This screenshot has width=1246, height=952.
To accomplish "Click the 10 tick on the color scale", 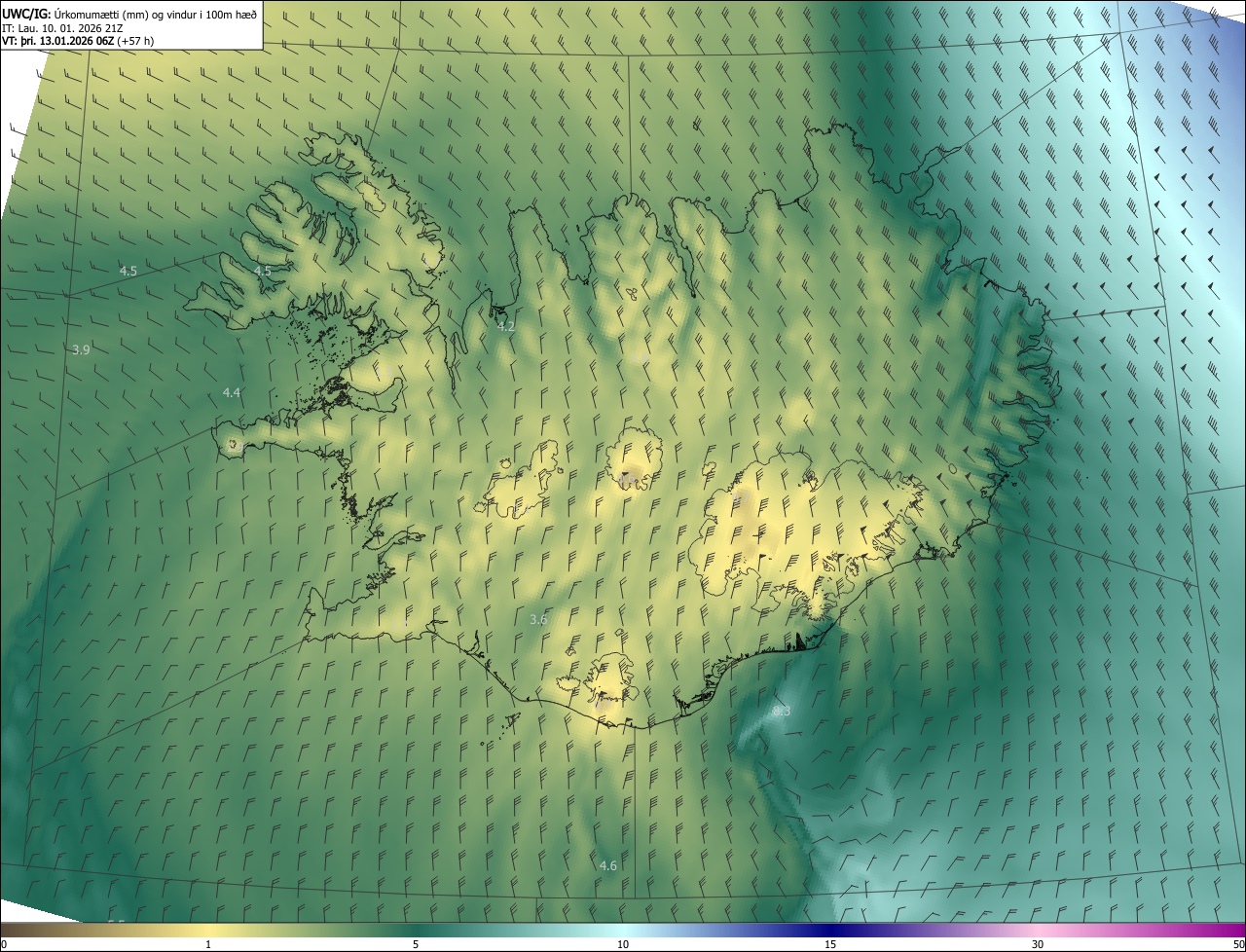I will [623, 944].
